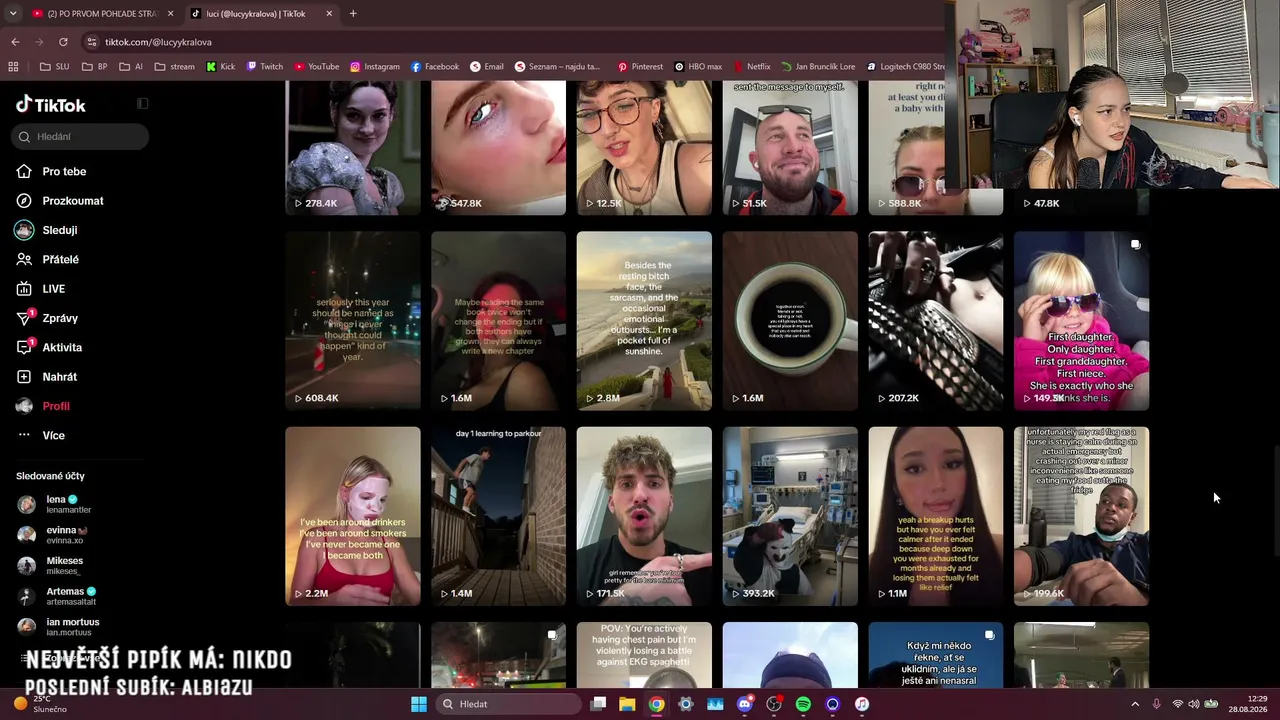Open the video with 608.4K views
Screen dimensions: 1280x720
353,321
